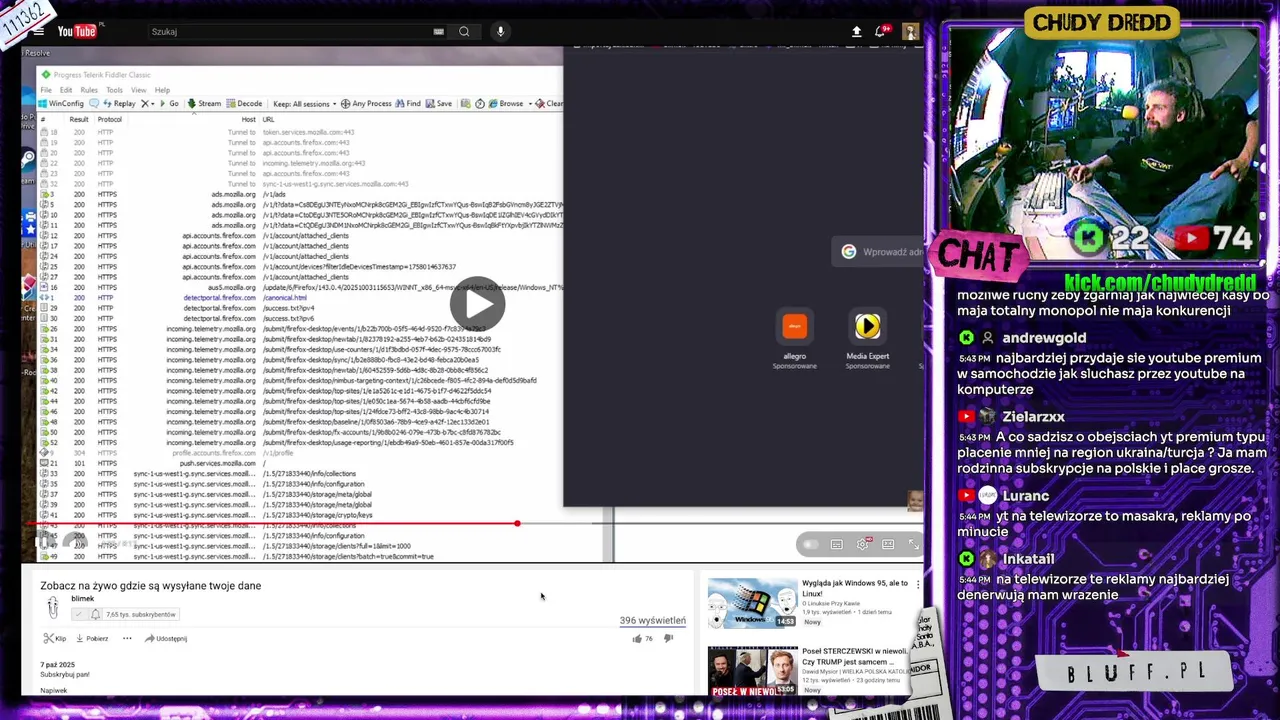Open the subscription bell notification dropdown
The height and width of the screenshot is (720, 1280).
click(95, 614)
